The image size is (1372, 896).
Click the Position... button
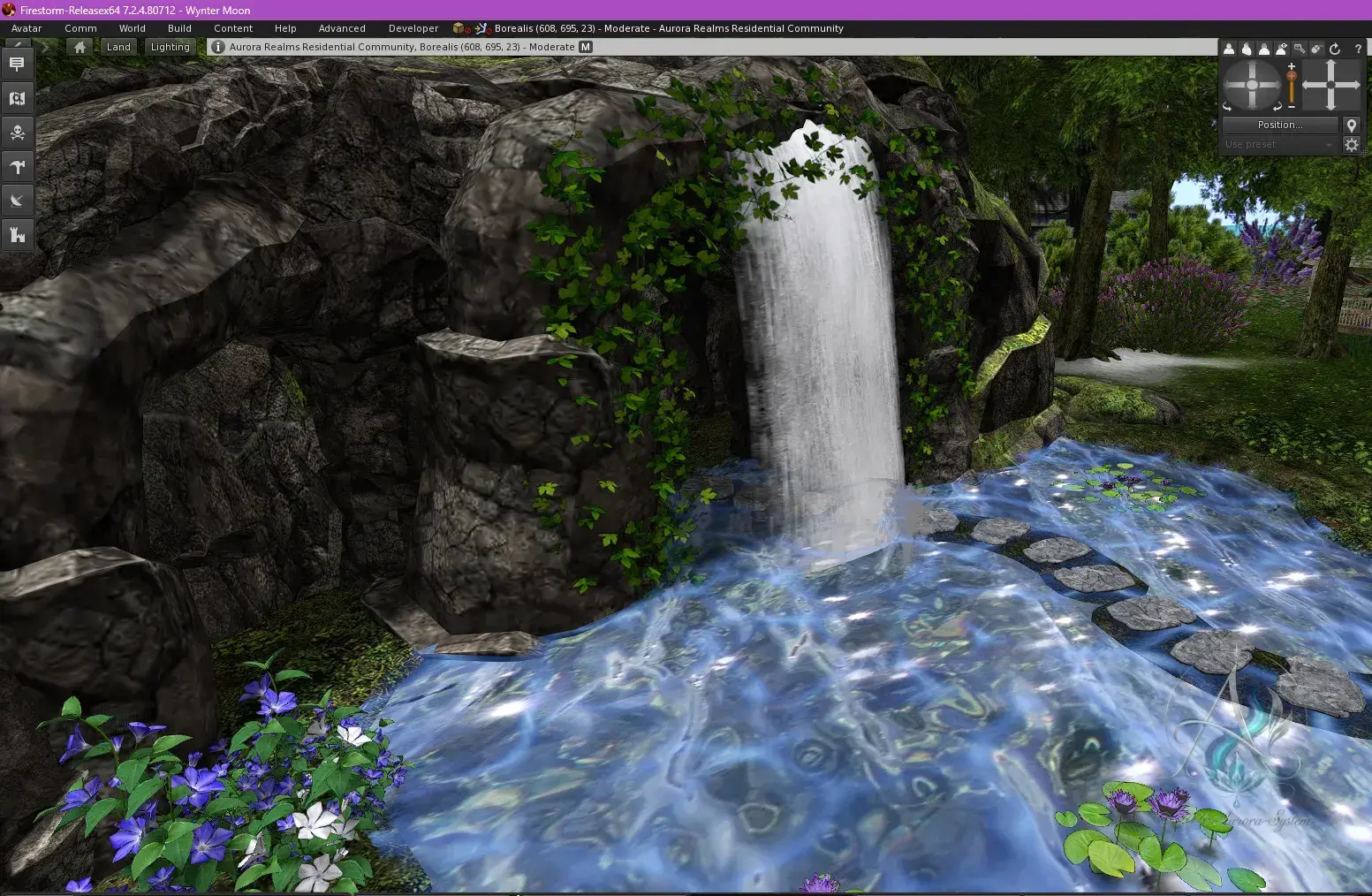(1280, 125)
